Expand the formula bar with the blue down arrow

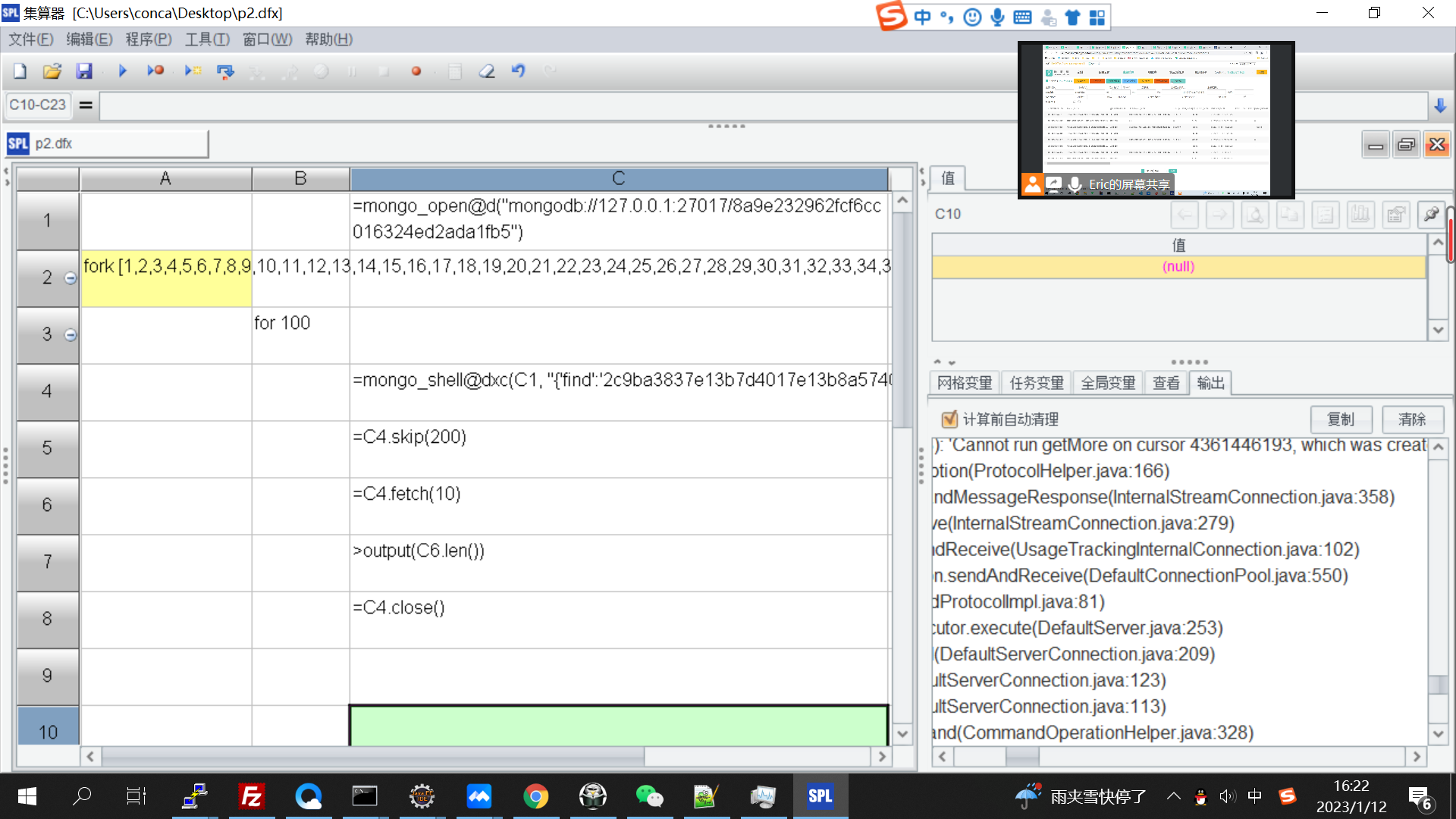(1440, 106)
